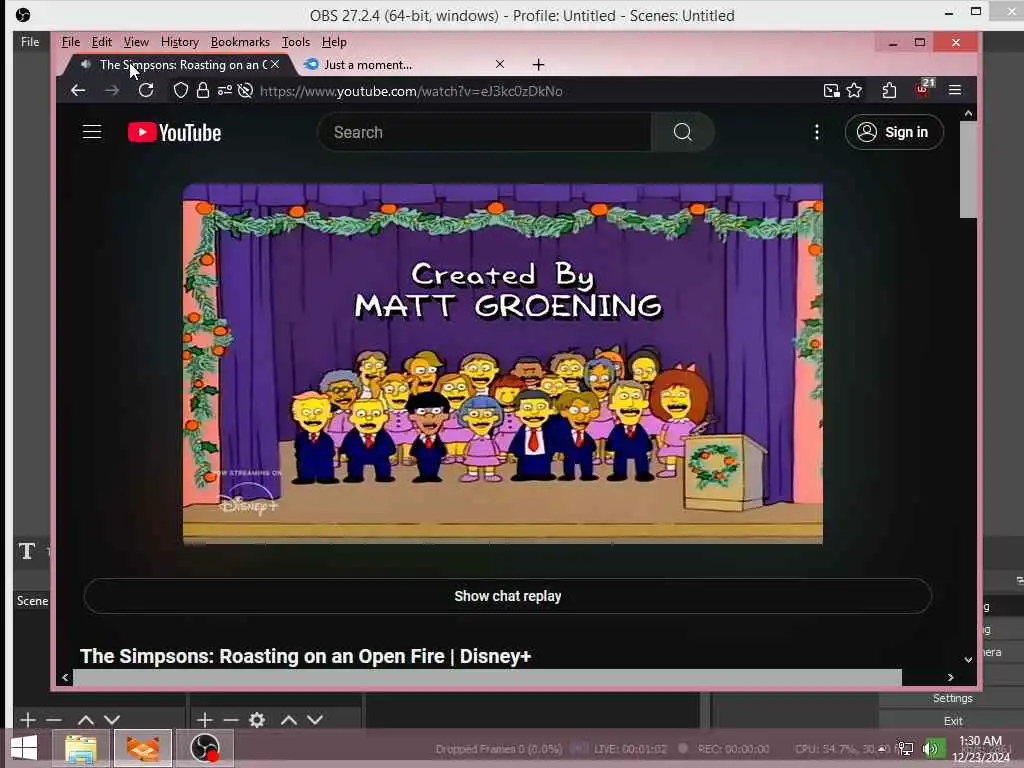Open tracking protection shield icon
Viewport: 1024px width, 768px height.
tap(180, 91)
